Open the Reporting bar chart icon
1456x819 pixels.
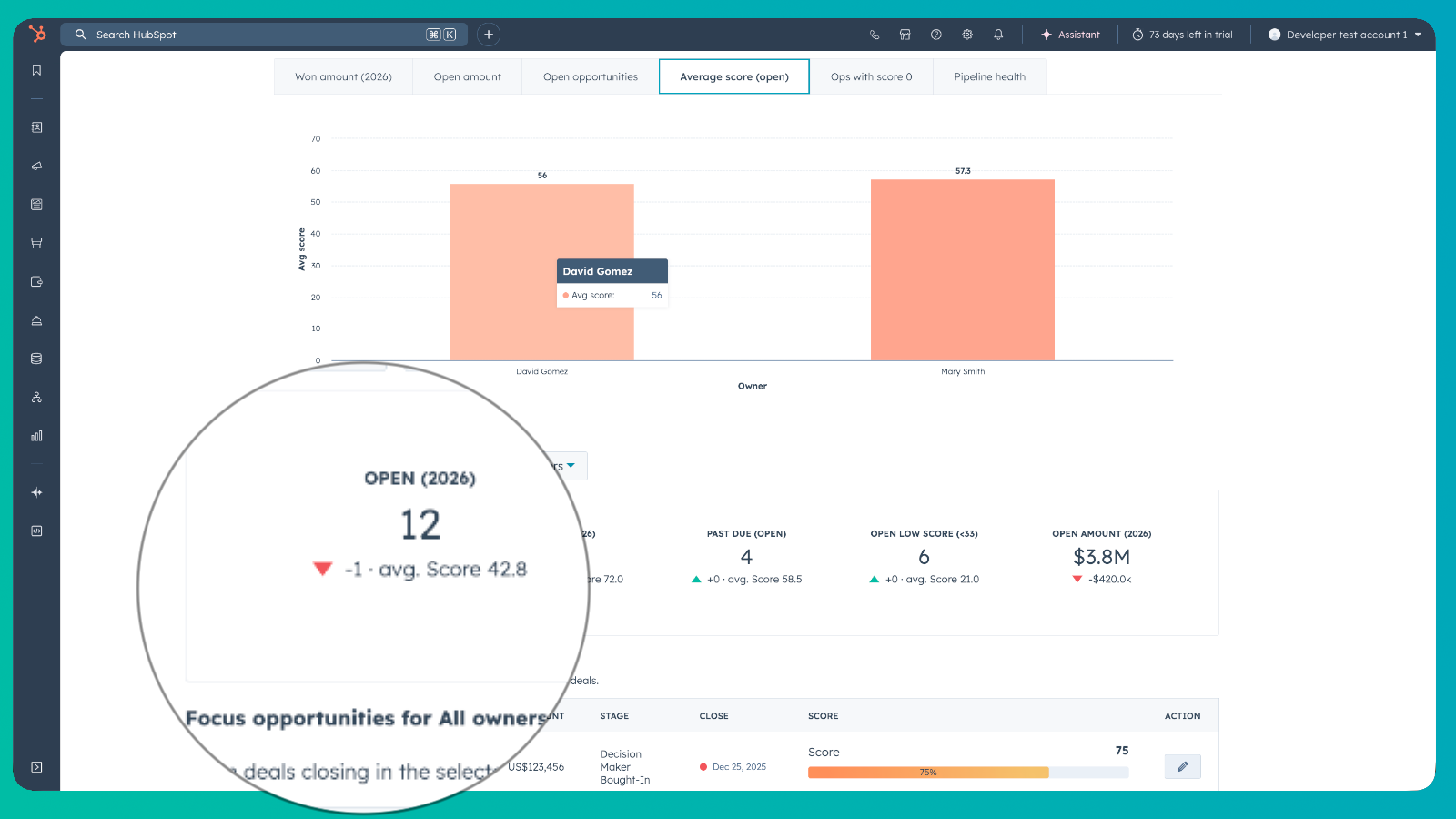36,436
